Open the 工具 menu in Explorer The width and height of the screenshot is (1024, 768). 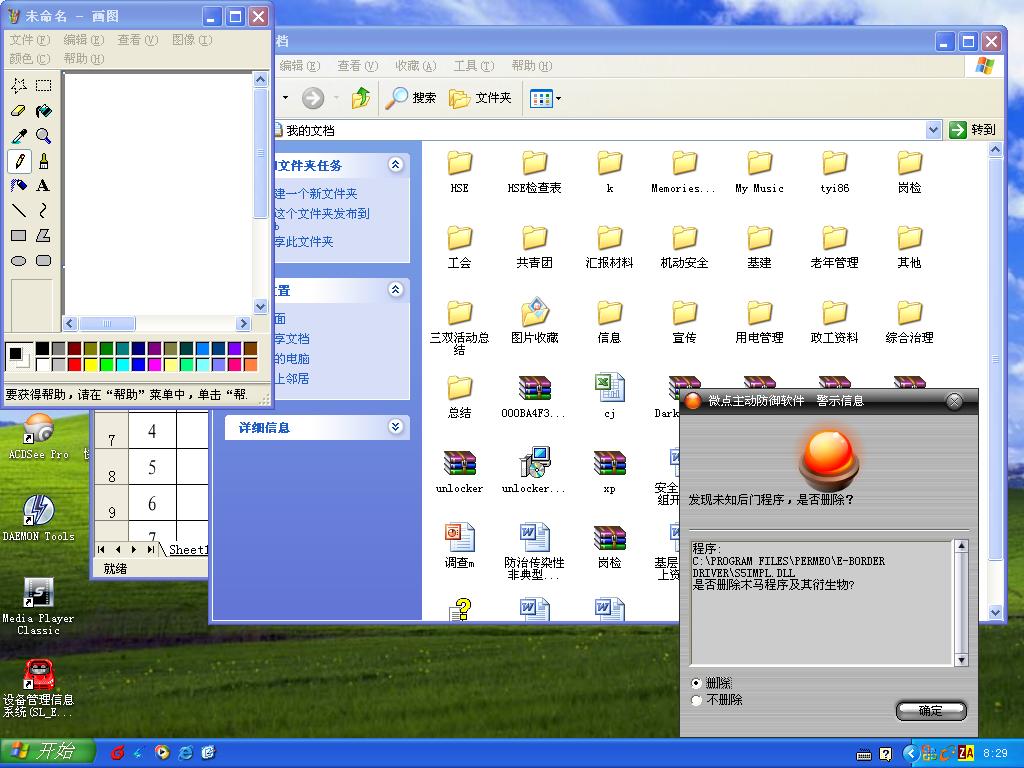[x=474, y=66]
